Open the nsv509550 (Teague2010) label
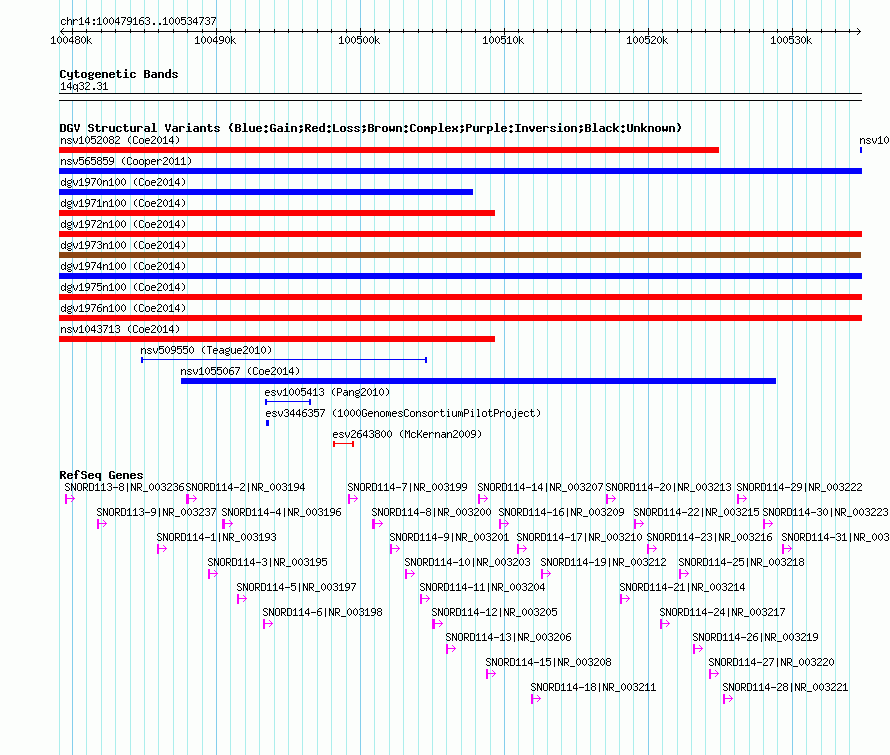 point(207,350)
